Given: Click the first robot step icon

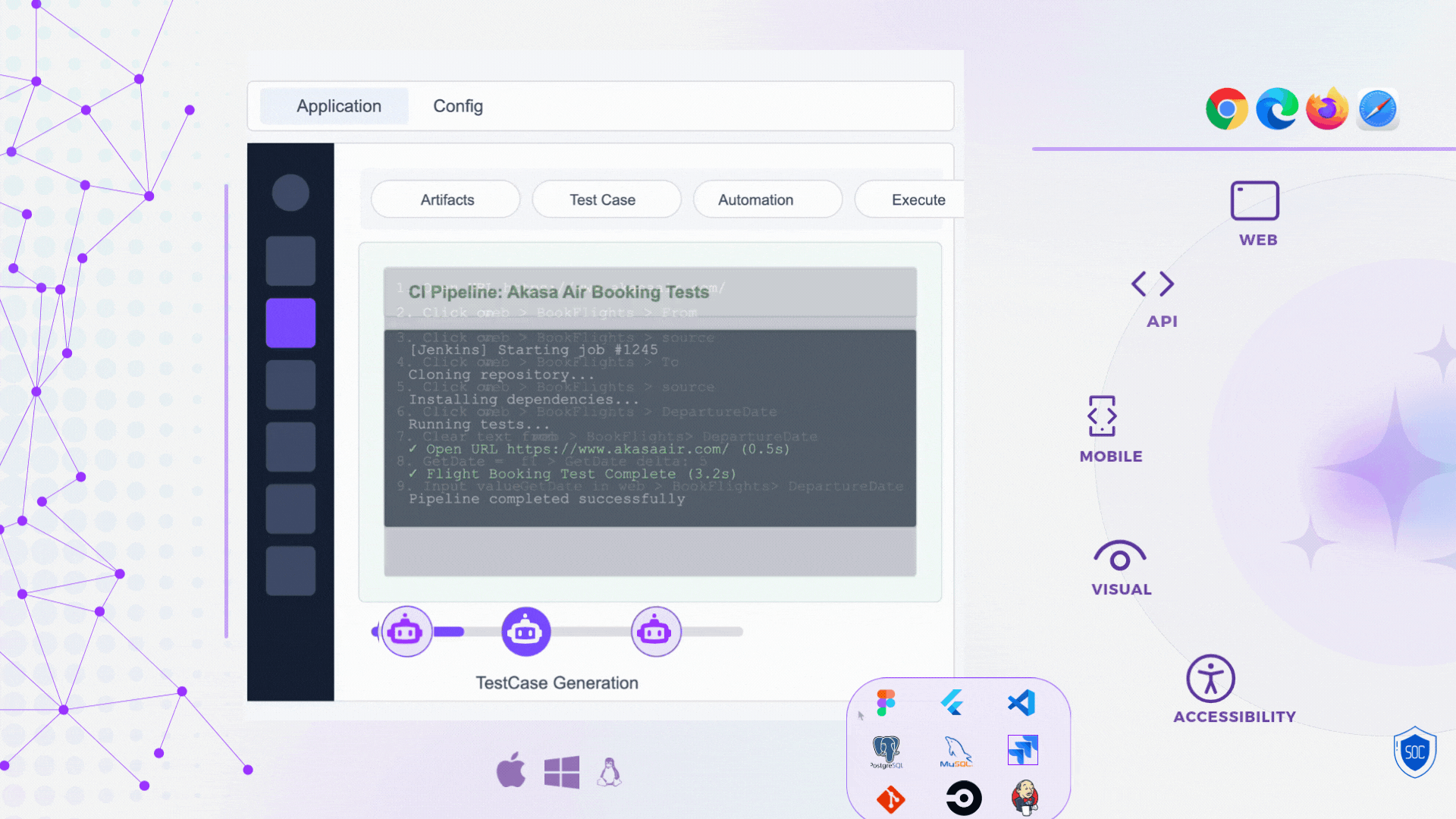Looking at the screenshot, I should pyautogui.click(x=406, y=631).
